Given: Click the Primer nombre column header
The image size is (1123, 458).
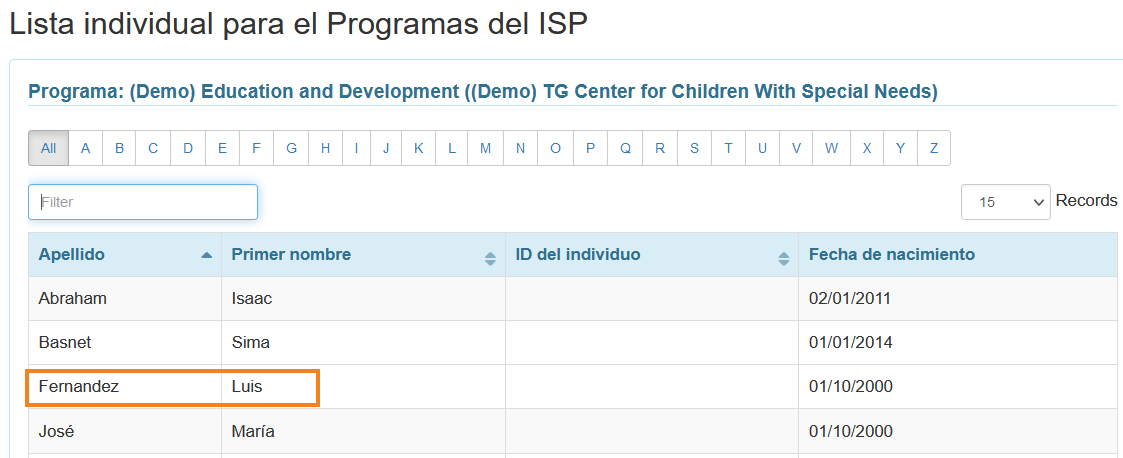Looking at the screenshot, I should [x=364, y=254].
